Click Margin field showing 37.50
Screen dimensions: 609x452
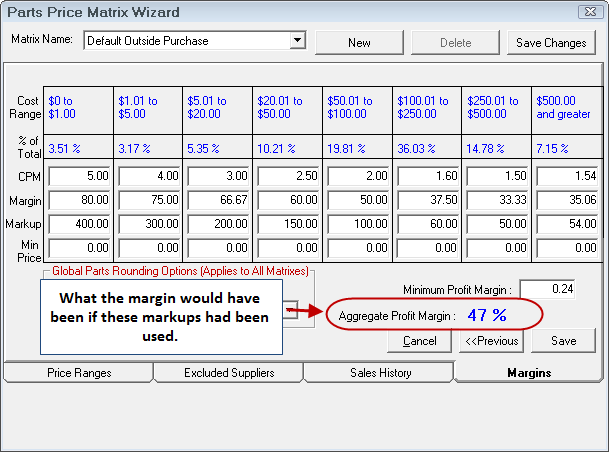tap(427, 199)
